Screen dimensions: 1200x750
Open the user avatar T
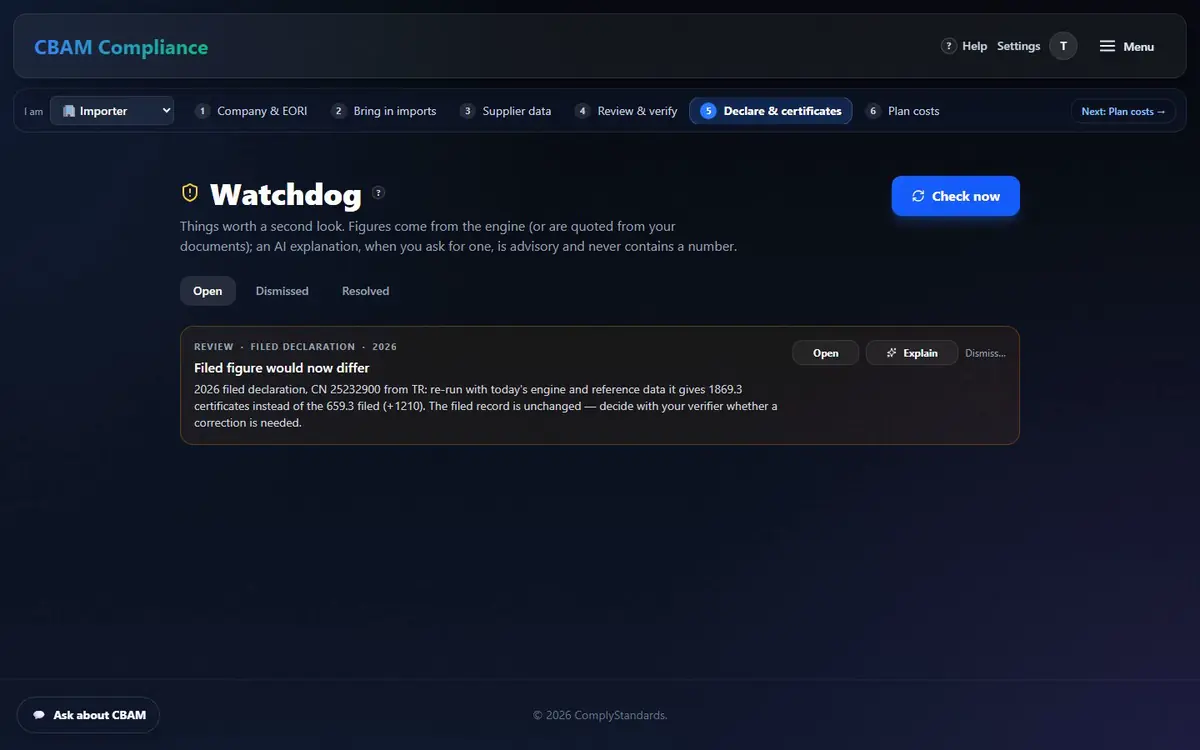click(x=1063, y=46)
